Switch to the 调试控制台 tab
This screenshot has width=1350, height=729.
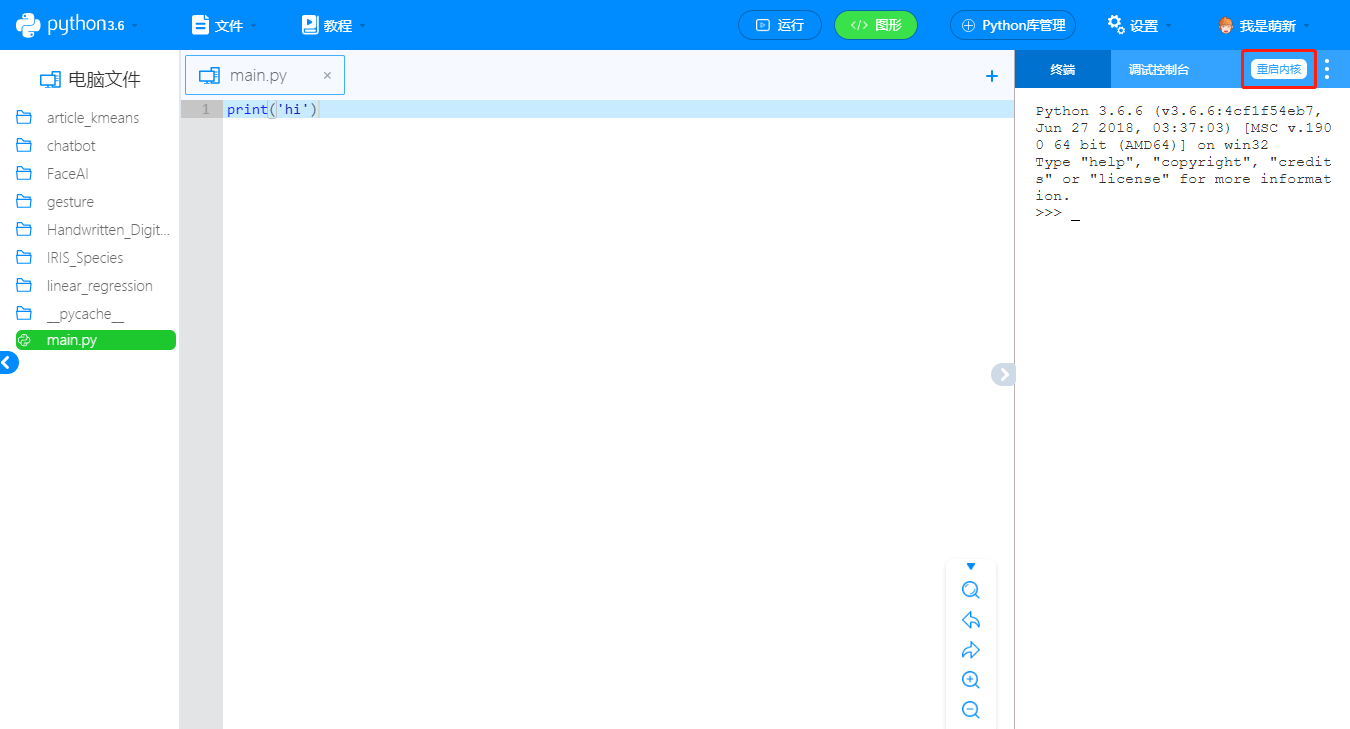pyautogui.click(x=1159, y=69)
